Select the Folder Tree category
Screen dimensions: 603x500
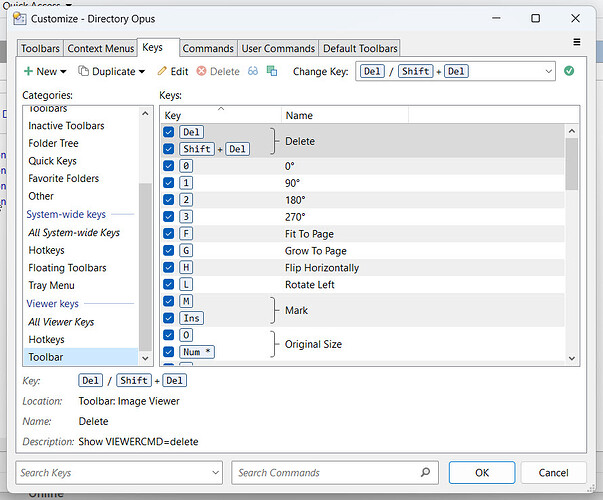(80, 143)
